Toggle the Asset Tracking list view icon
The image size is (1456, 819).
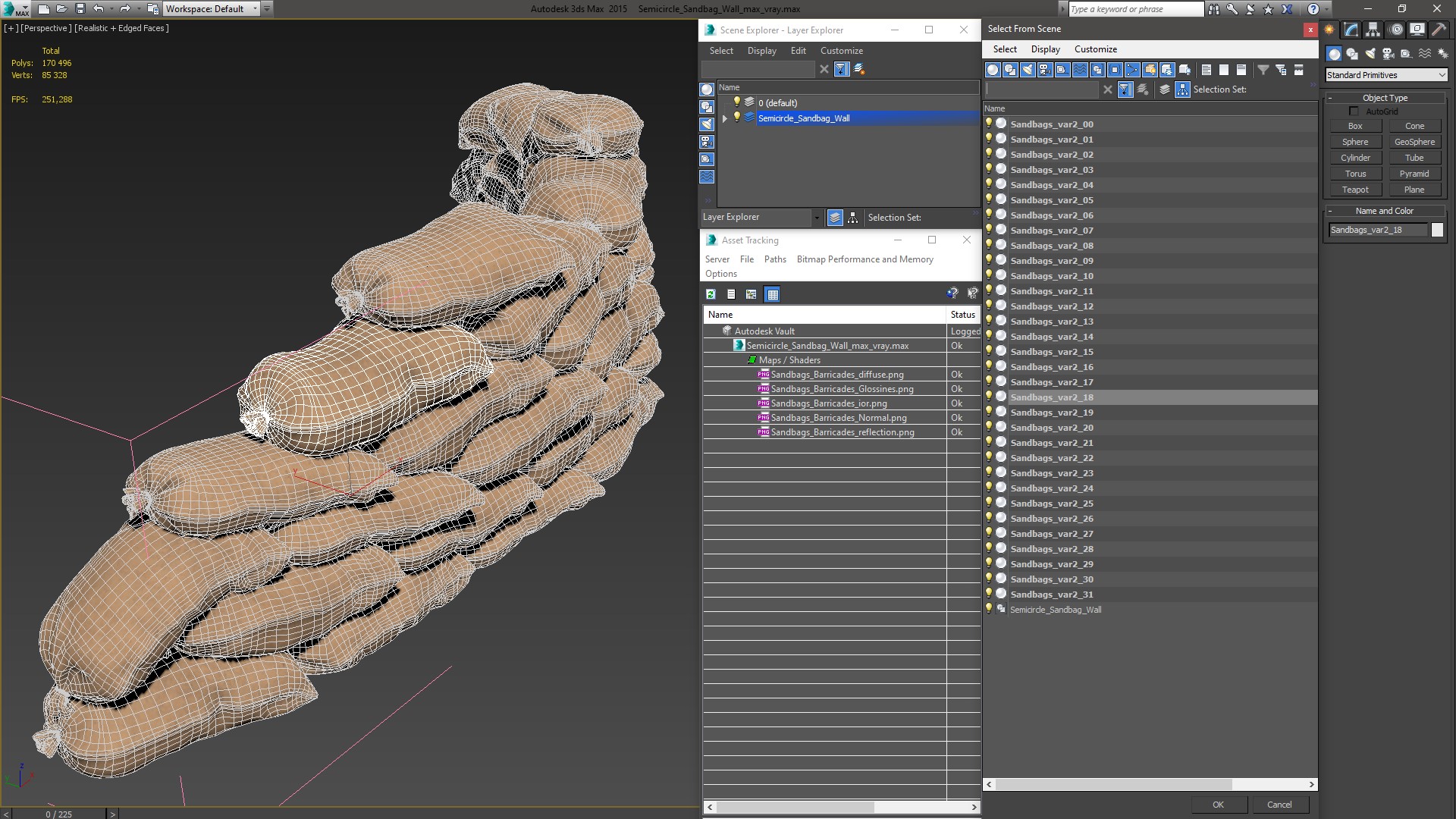731,293
